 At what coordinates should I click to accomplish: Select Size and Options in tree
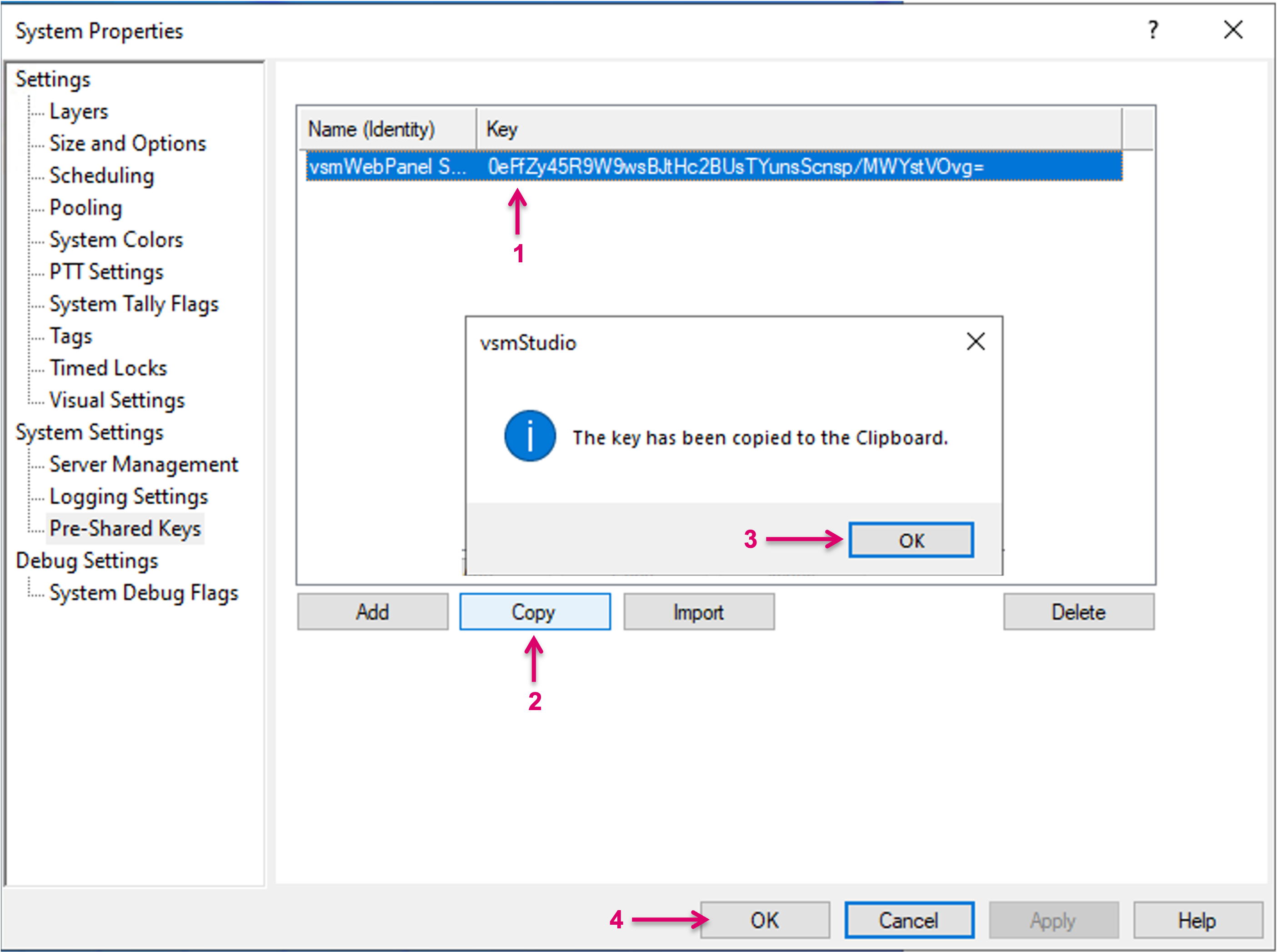coord(127,144)
